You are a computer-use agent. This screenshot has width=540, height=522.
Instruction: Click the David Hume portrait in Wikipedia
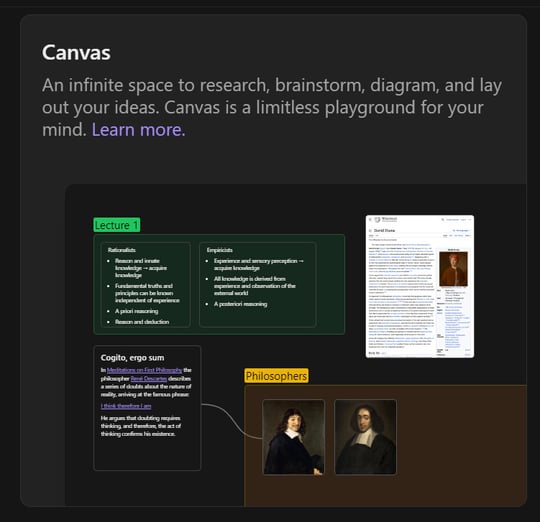[454, 269]
